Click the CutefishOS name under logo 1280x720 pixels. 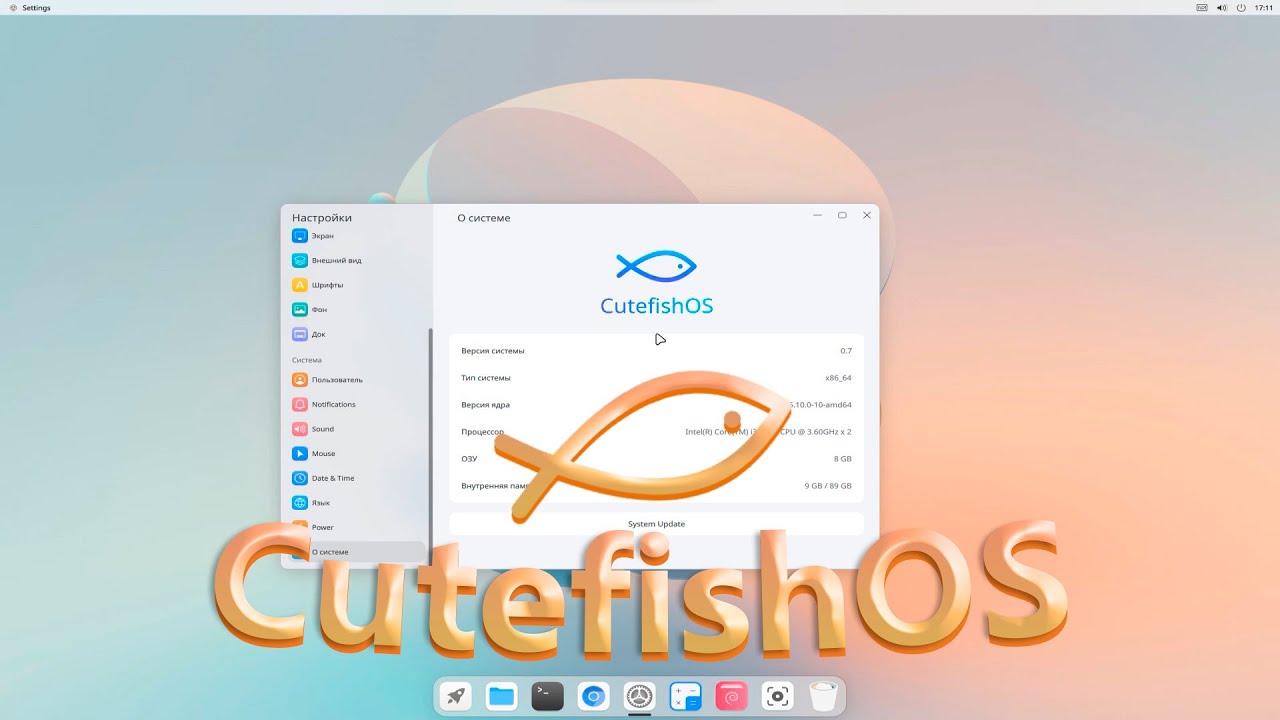656,306
